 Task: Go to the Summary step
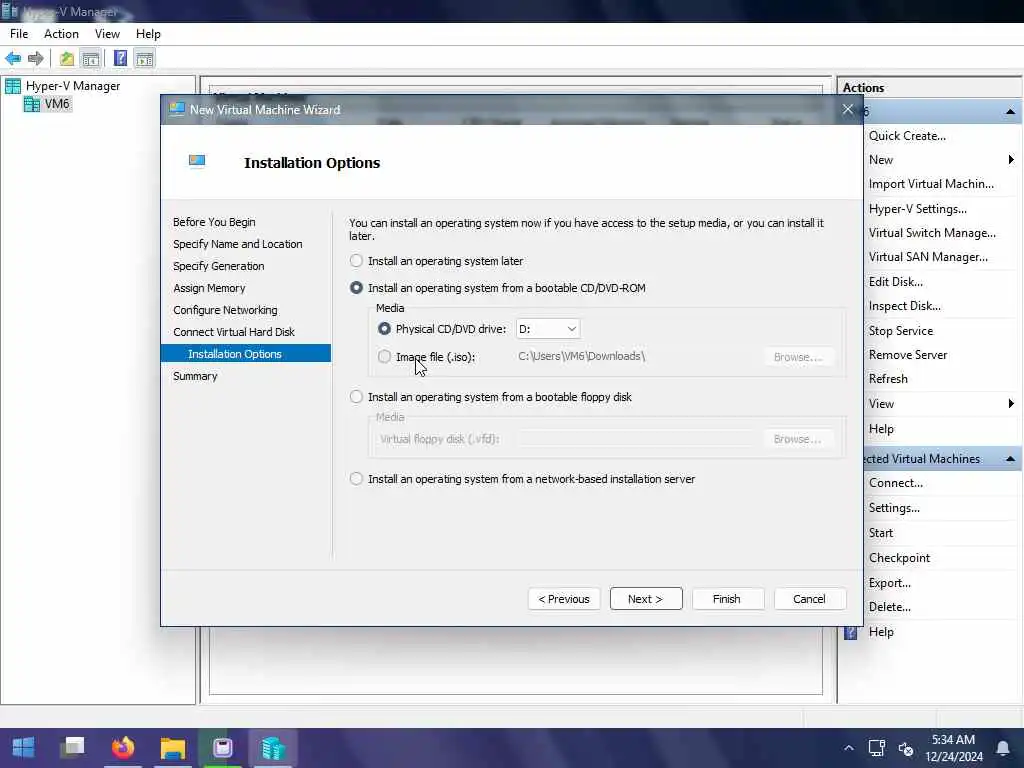point(195,376)
